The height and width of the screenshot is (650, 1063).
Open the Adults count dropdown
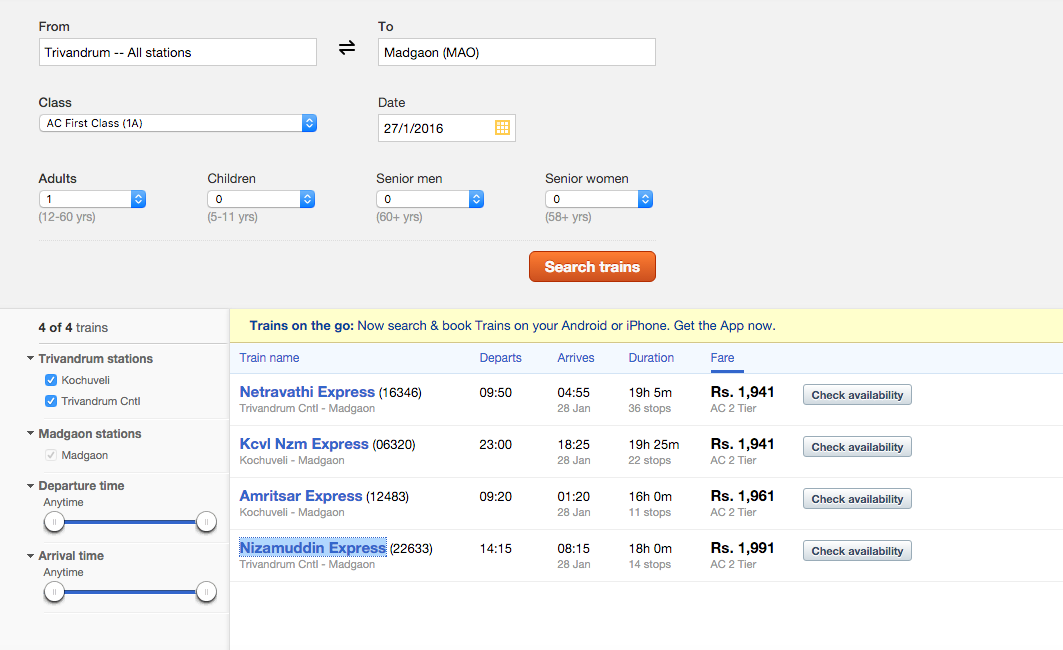(92, 199)
